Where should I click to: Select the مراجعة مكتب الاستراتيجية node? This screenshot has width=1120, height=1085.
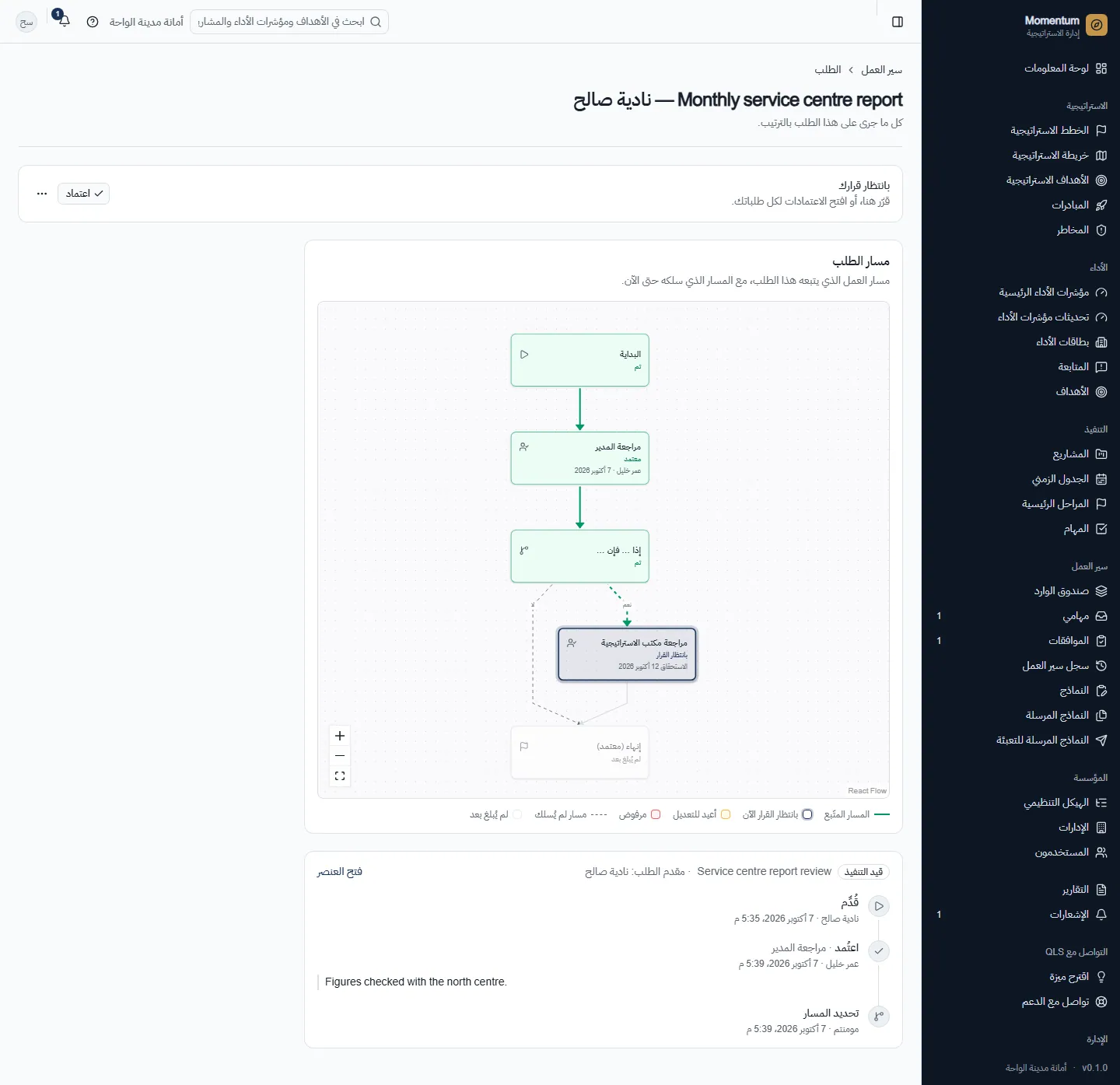pyautogui.click(x=627, y=654)
